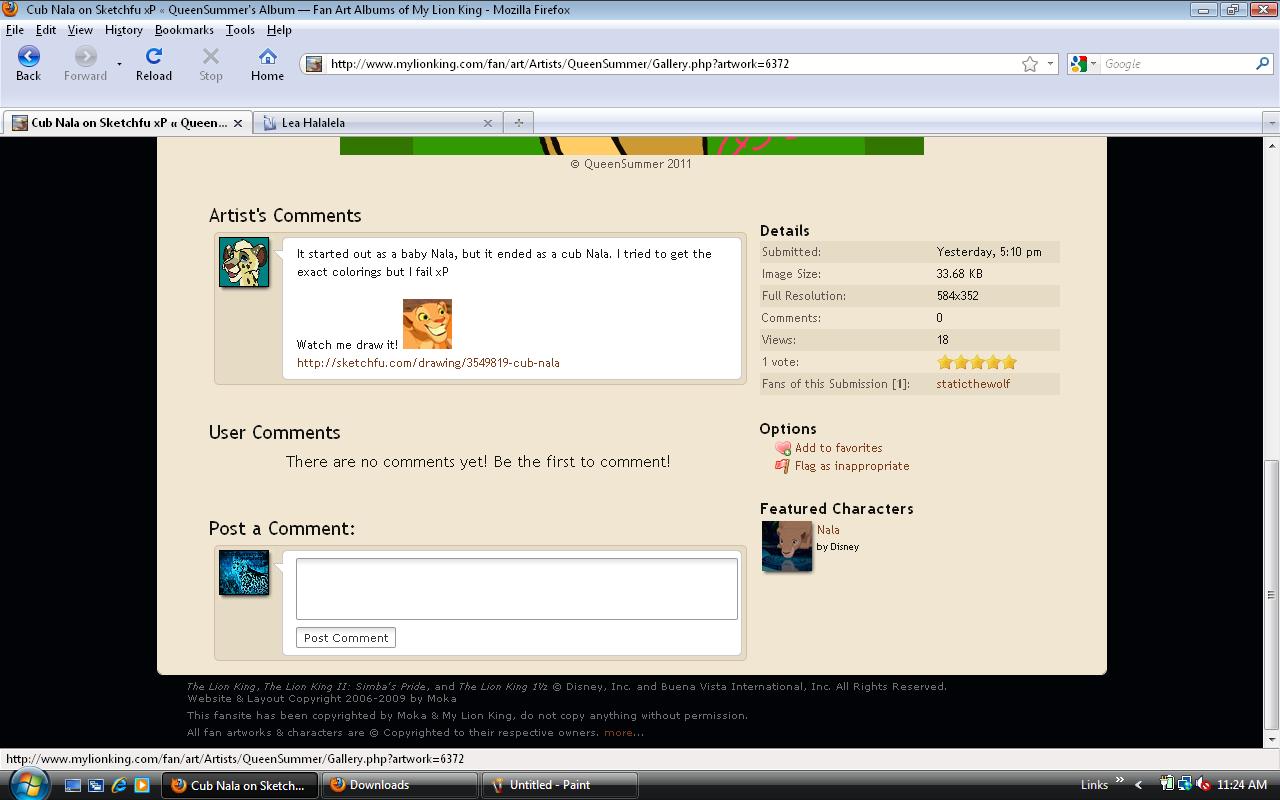The width and height of the screenshot is (1280, 800).
Task: Click the Add to favorites heart icon
Action: pos(783,448)
